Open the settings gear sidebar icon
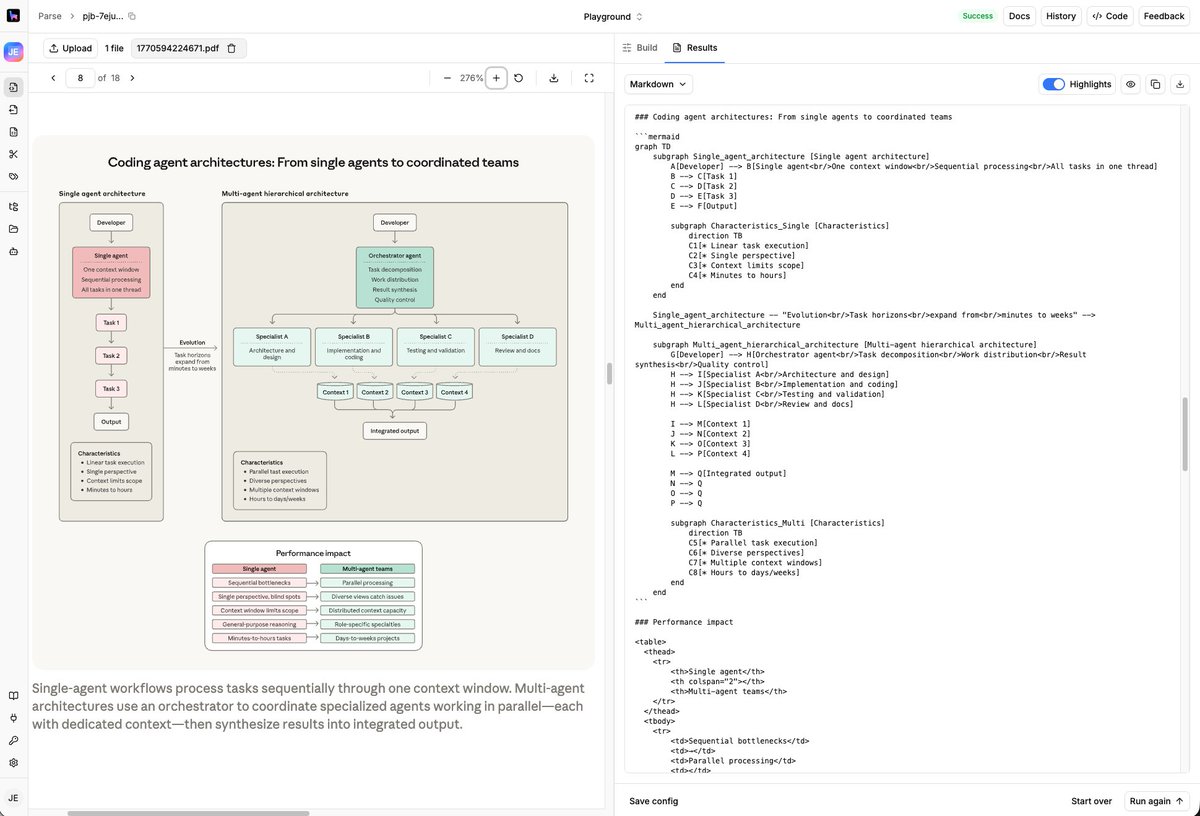Viewport: 1200px width, 816px height. [x=13, y=762]
